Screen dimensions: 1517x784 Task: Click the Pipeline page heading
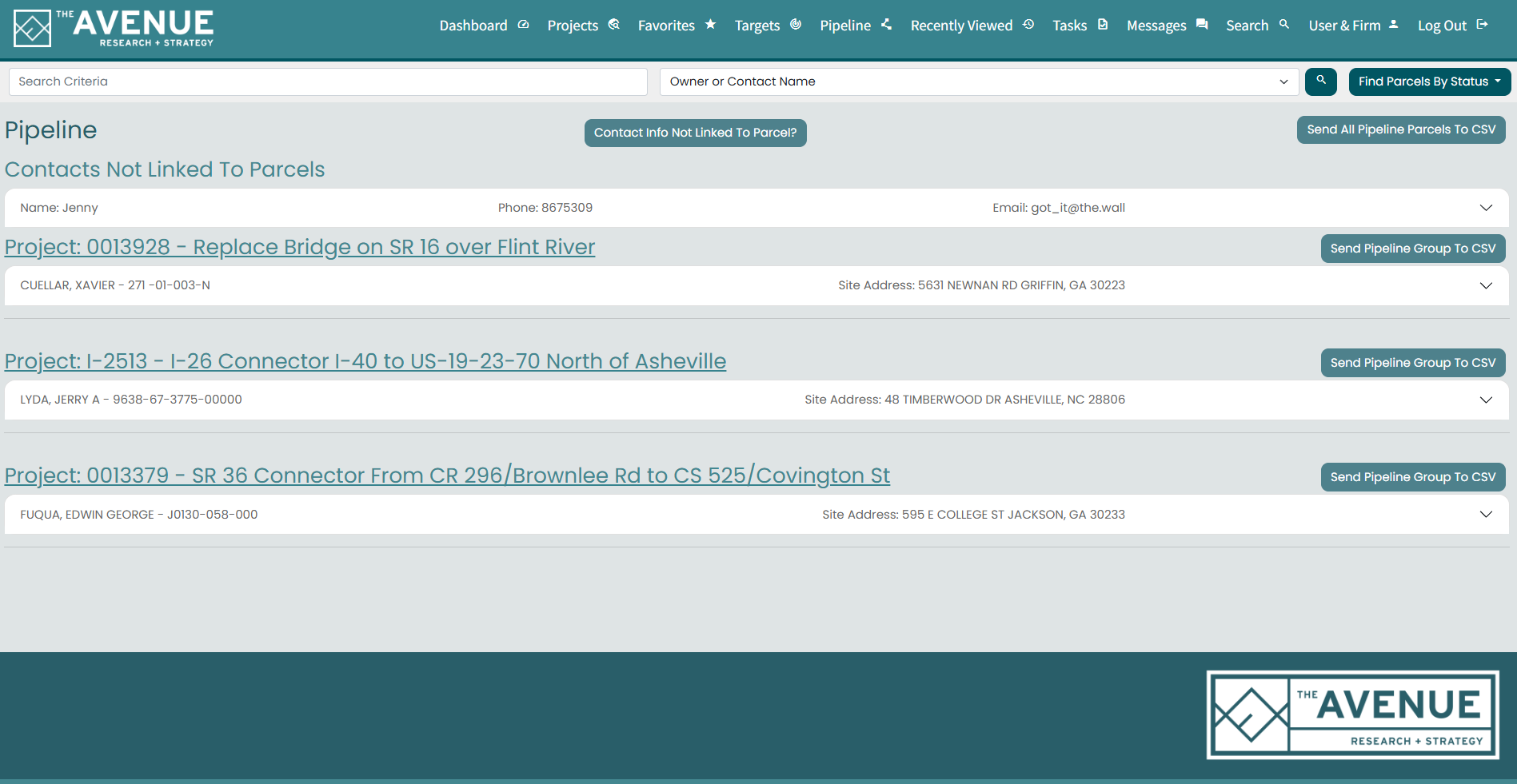pos(51,130)
